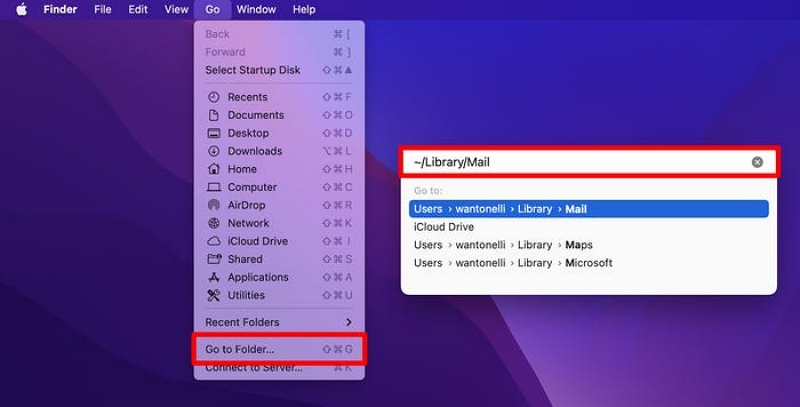Image resolution: width=800 pixels, height=407 pixels.
Task: Open the Apple menu
Action: click(x=21, y=9)
